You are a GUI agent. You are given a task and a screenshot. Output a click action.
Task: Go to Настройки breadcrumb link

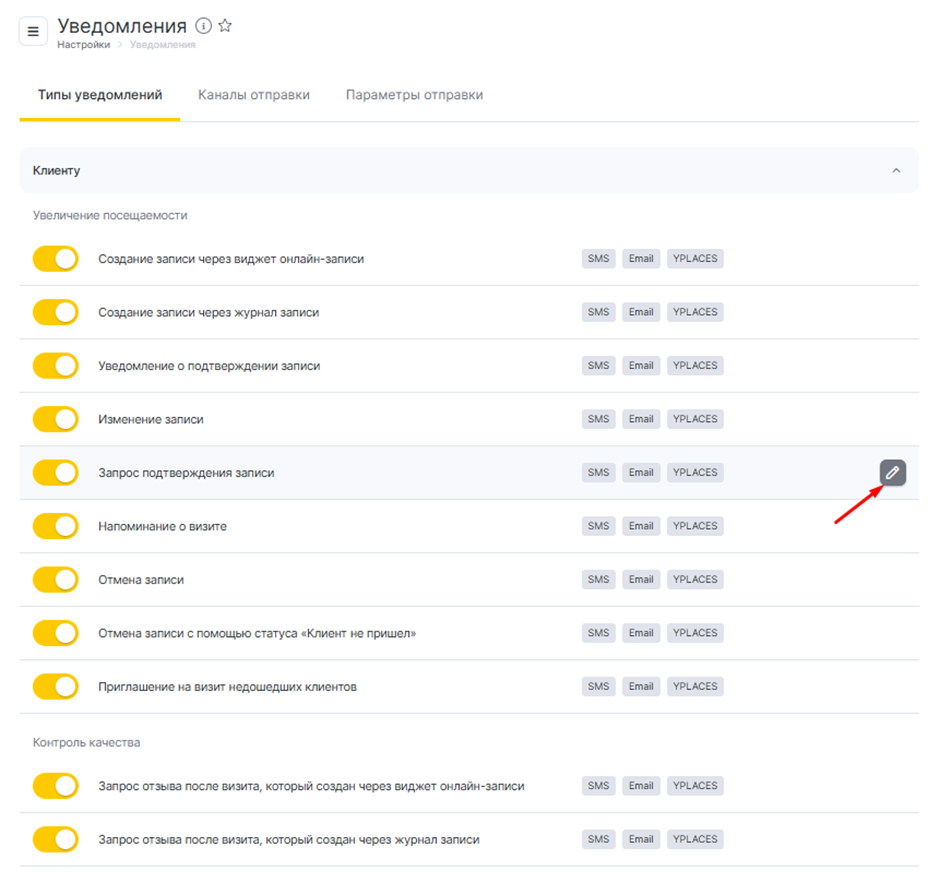click(84, 45)
